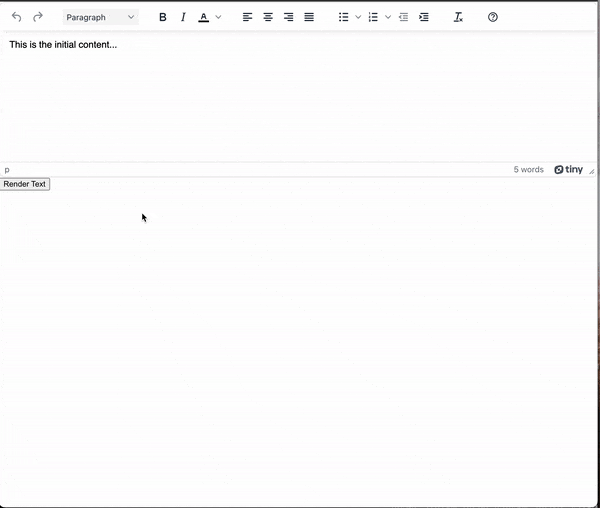Increase indent of the paragraph
Viewport: 600px width, 508px height.
(424, 17)
